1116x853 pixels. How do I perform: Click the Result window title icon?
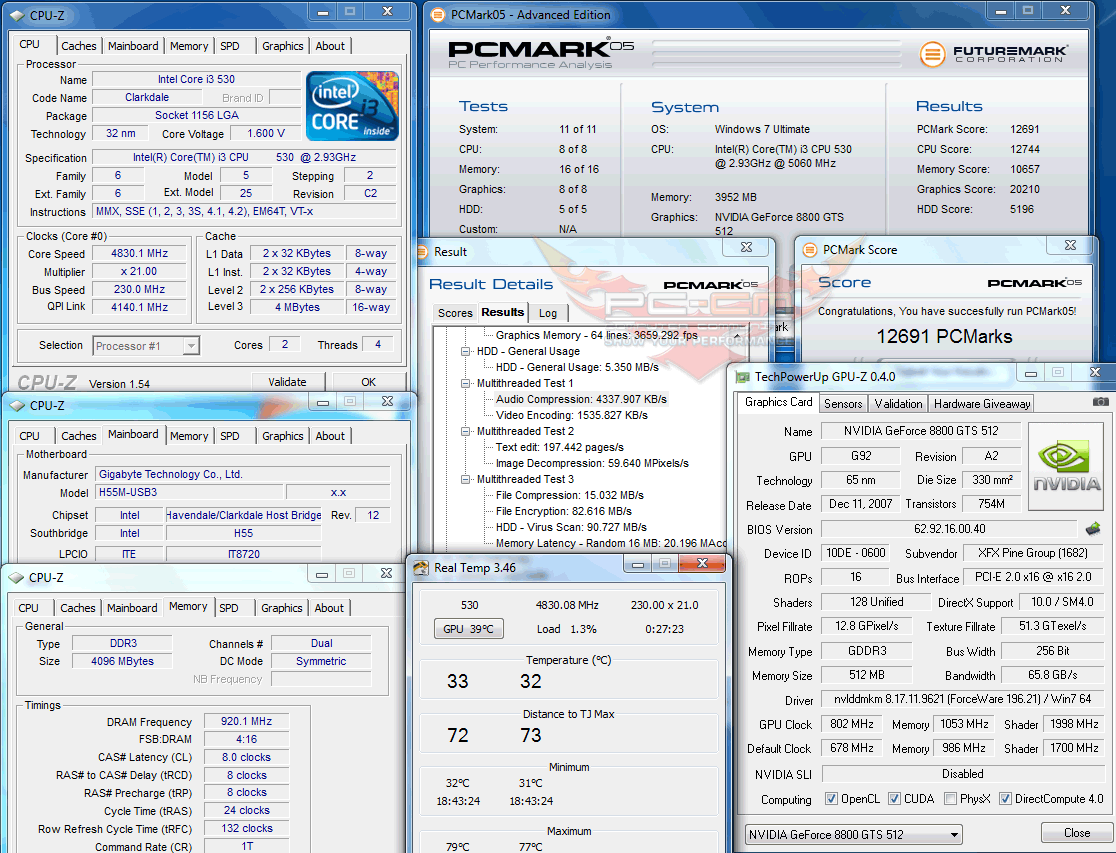[x=422, y=251]
